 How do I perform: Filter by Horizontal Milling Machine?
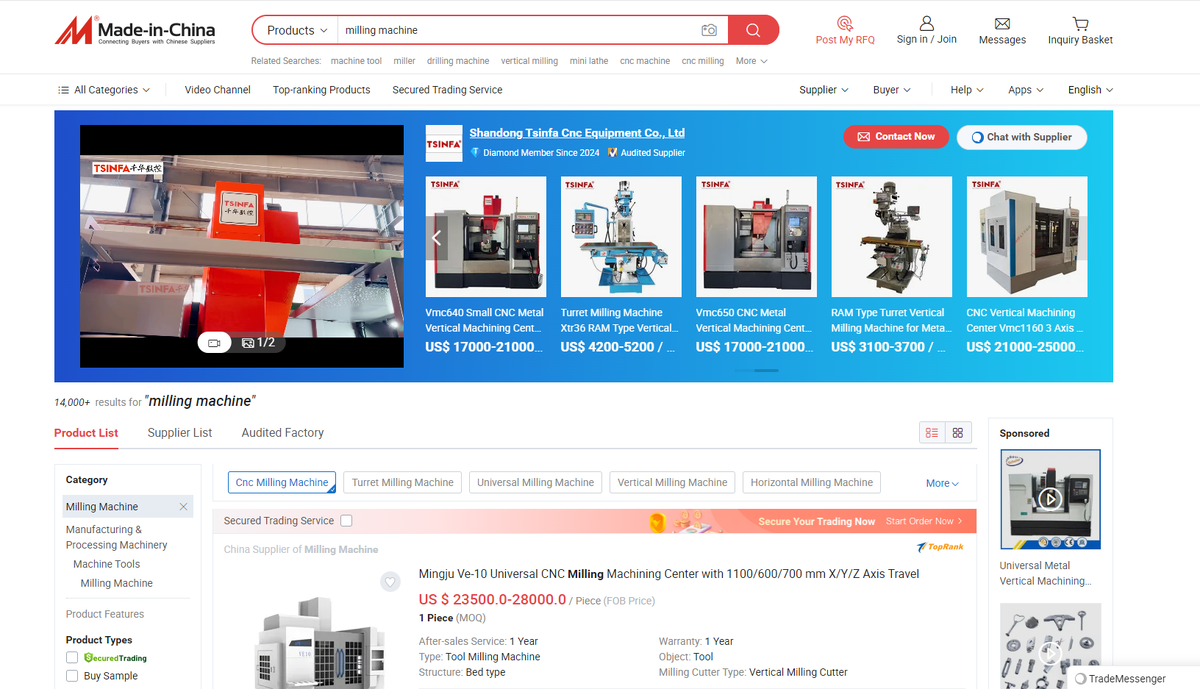point(812,482)
